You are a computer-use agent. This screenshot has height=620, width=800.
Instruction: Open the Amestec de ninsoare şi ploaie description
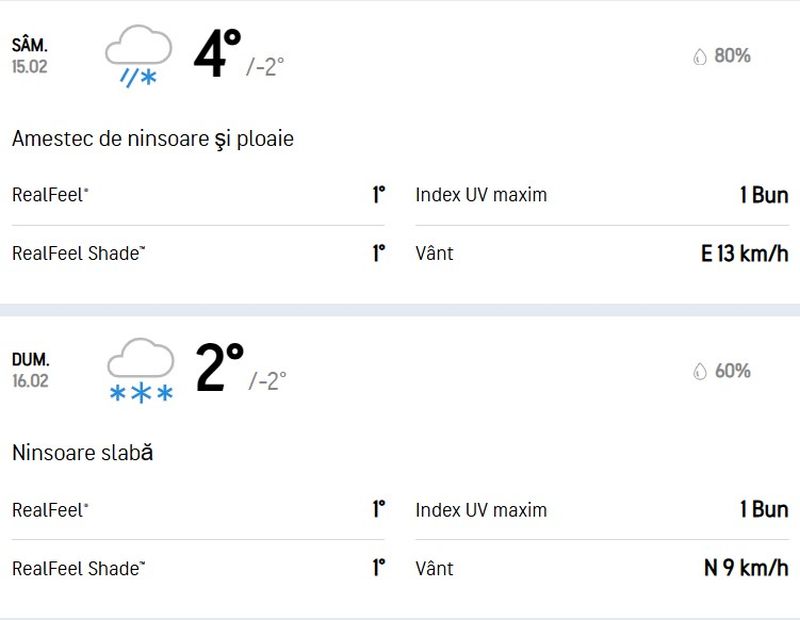(153, 139)
